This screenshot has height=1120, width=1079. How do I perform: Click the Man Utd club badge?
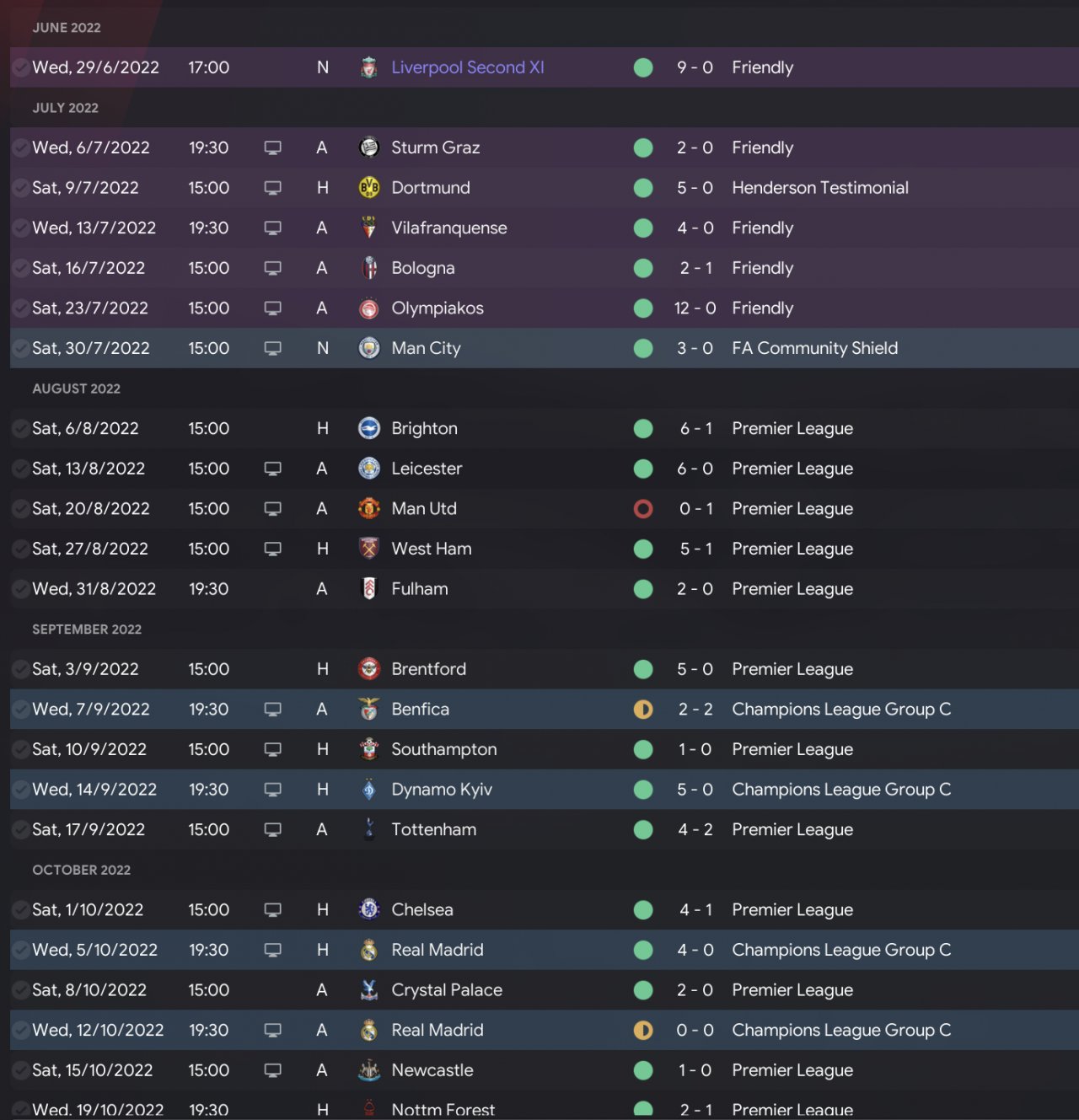click(x=368, y=509)
